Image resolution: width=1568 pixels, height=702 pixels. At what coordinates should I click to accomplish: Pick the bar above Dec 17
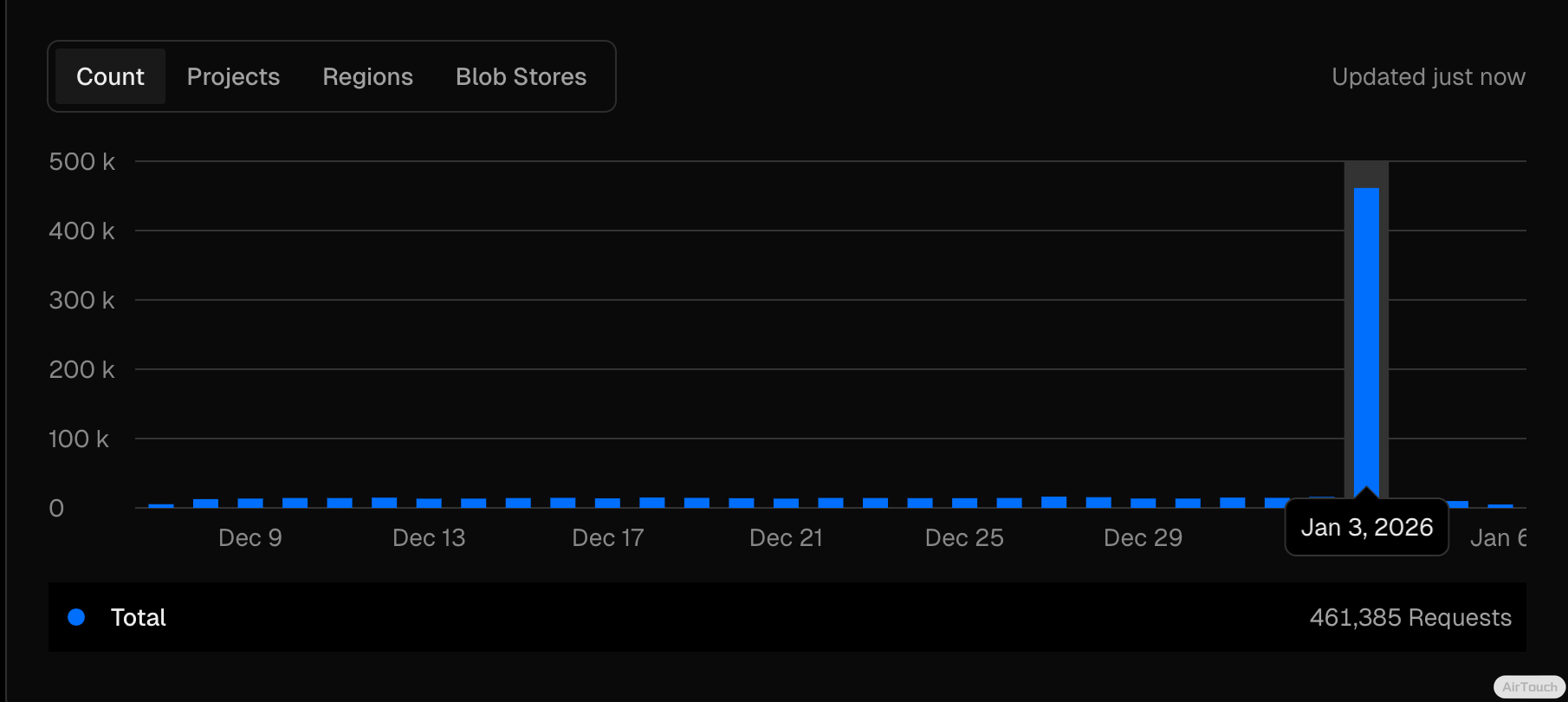coord(607,503)
